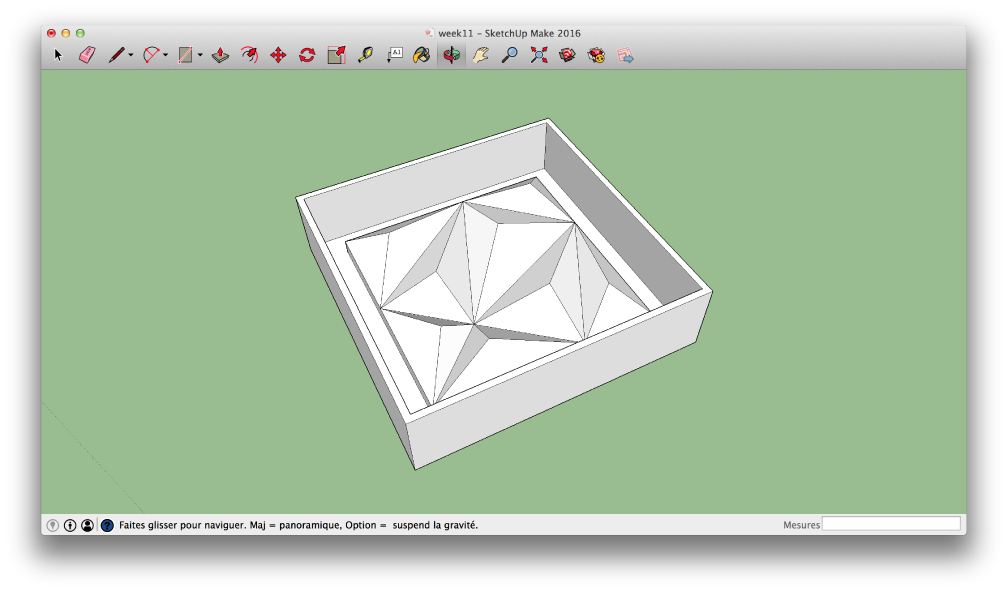This screenshot has height=592, width=1008.
Task: Expand the Arc tool dropdown arrow
Action: 165,55
